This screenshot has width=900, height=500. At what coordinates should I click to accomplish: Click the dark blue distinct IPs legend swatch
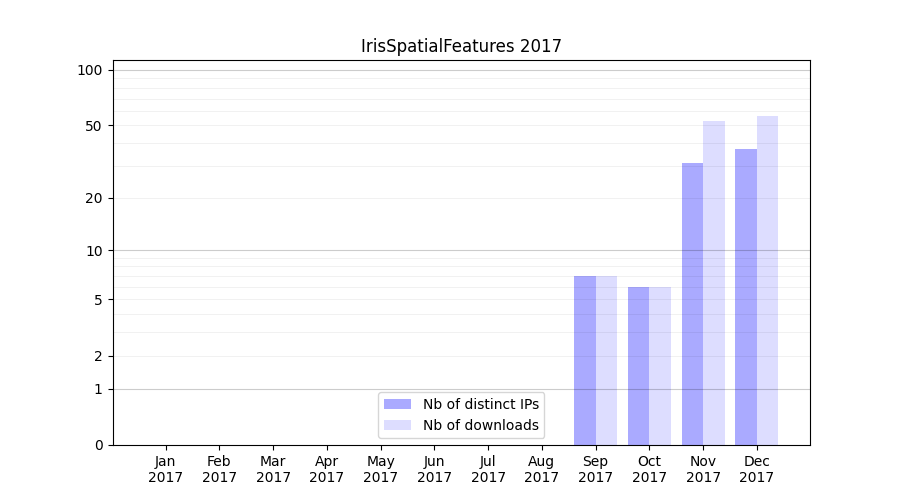(x=397, y=404)
